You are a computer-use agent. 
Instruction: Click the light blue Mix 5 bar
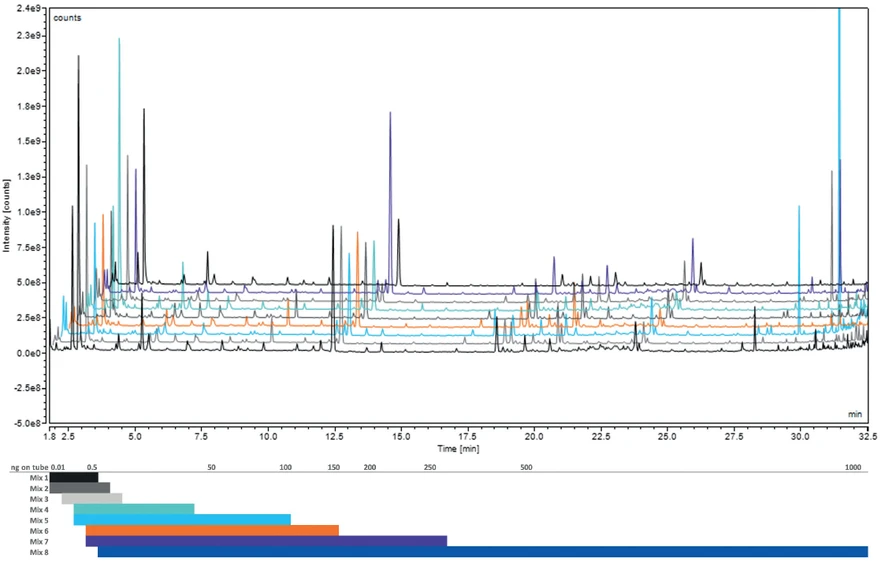[x=182, y=520]
